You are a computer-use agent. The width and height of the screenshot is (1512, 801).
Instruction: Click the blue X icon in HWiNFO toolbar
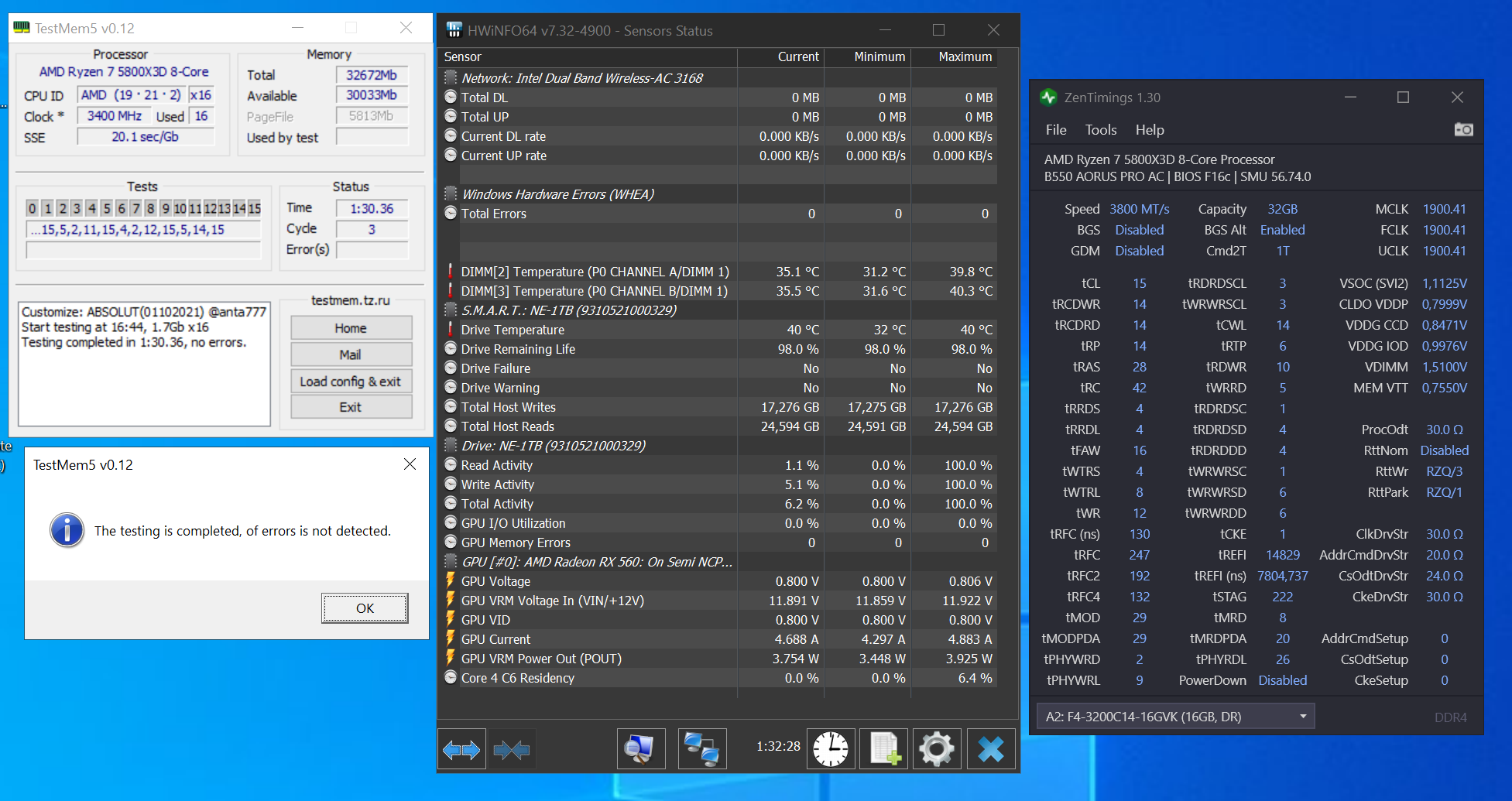point(991,749)
